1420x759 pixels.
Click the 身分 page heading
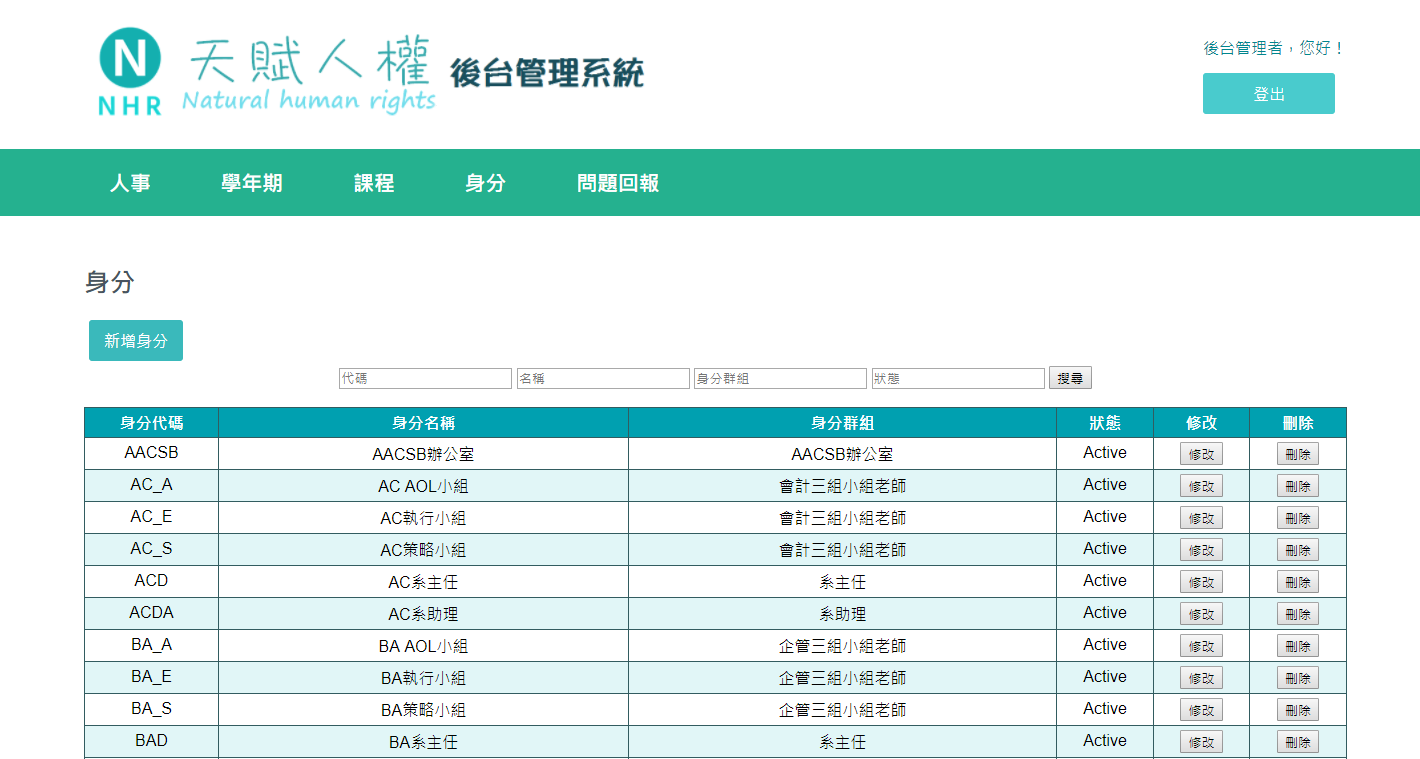(x=110, y=282)
